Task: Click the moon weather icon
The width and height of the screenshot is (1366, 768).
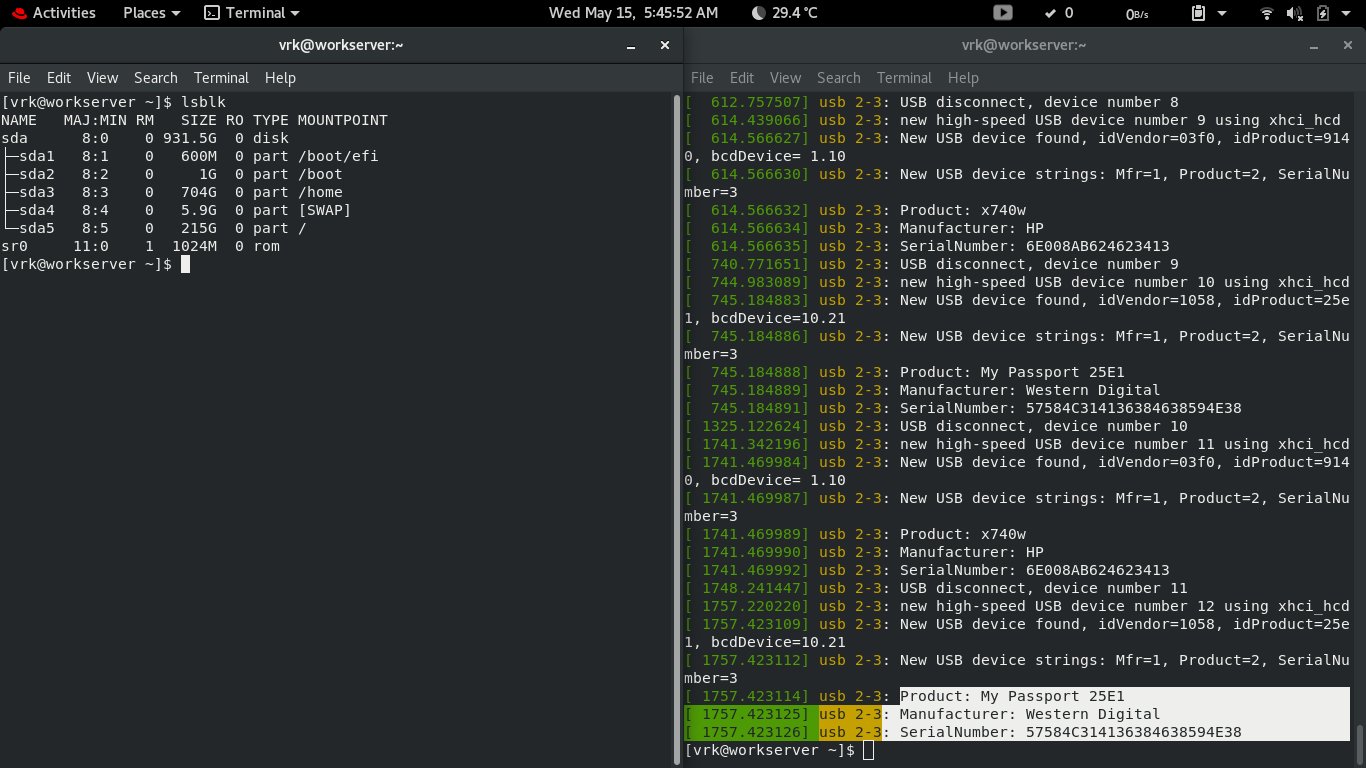Action: (759, 13)
